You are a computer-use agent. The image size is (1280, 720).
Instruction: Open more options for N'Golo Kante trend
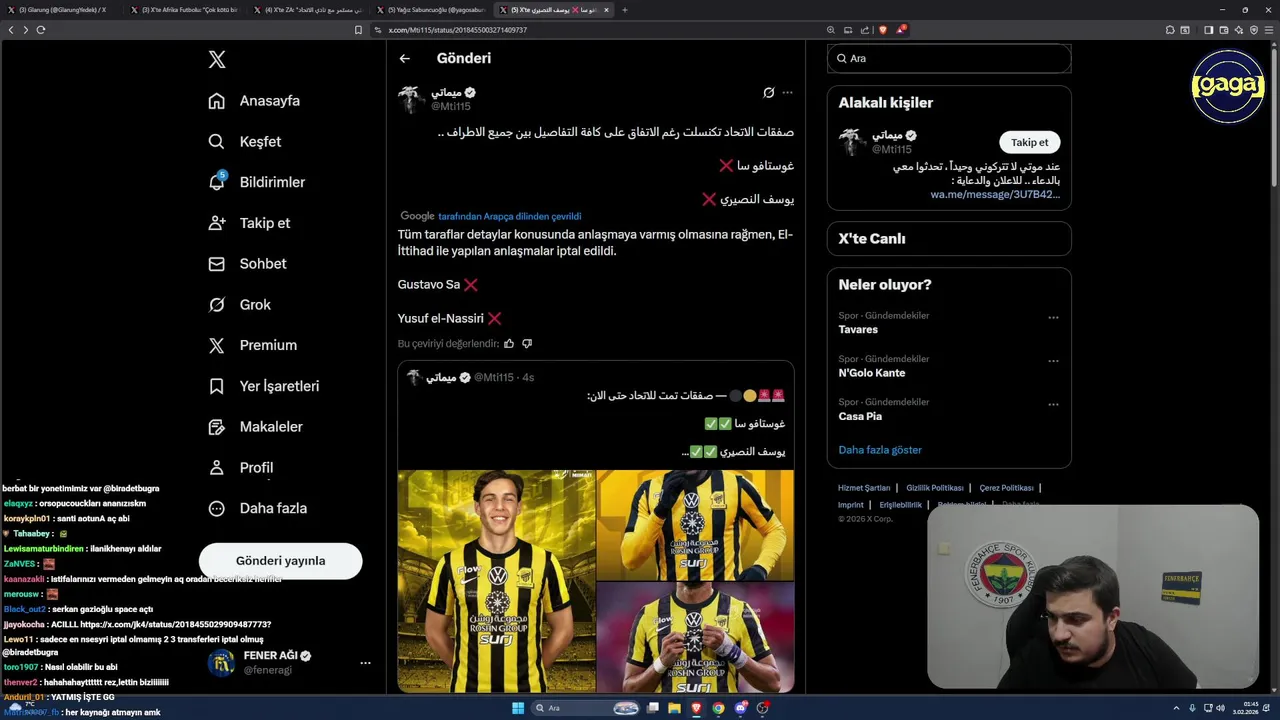click(1053, 360)
